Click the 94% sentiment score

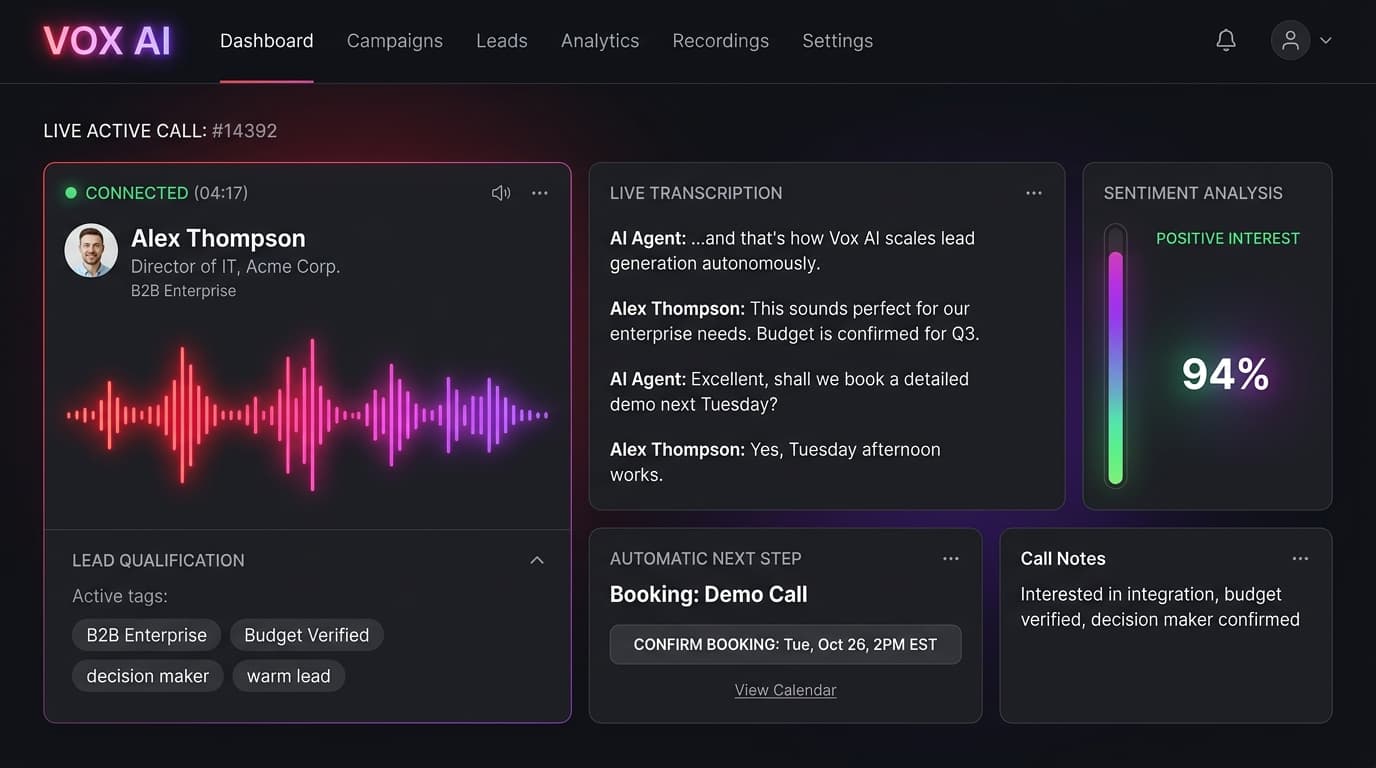[x=1226, y=374]
